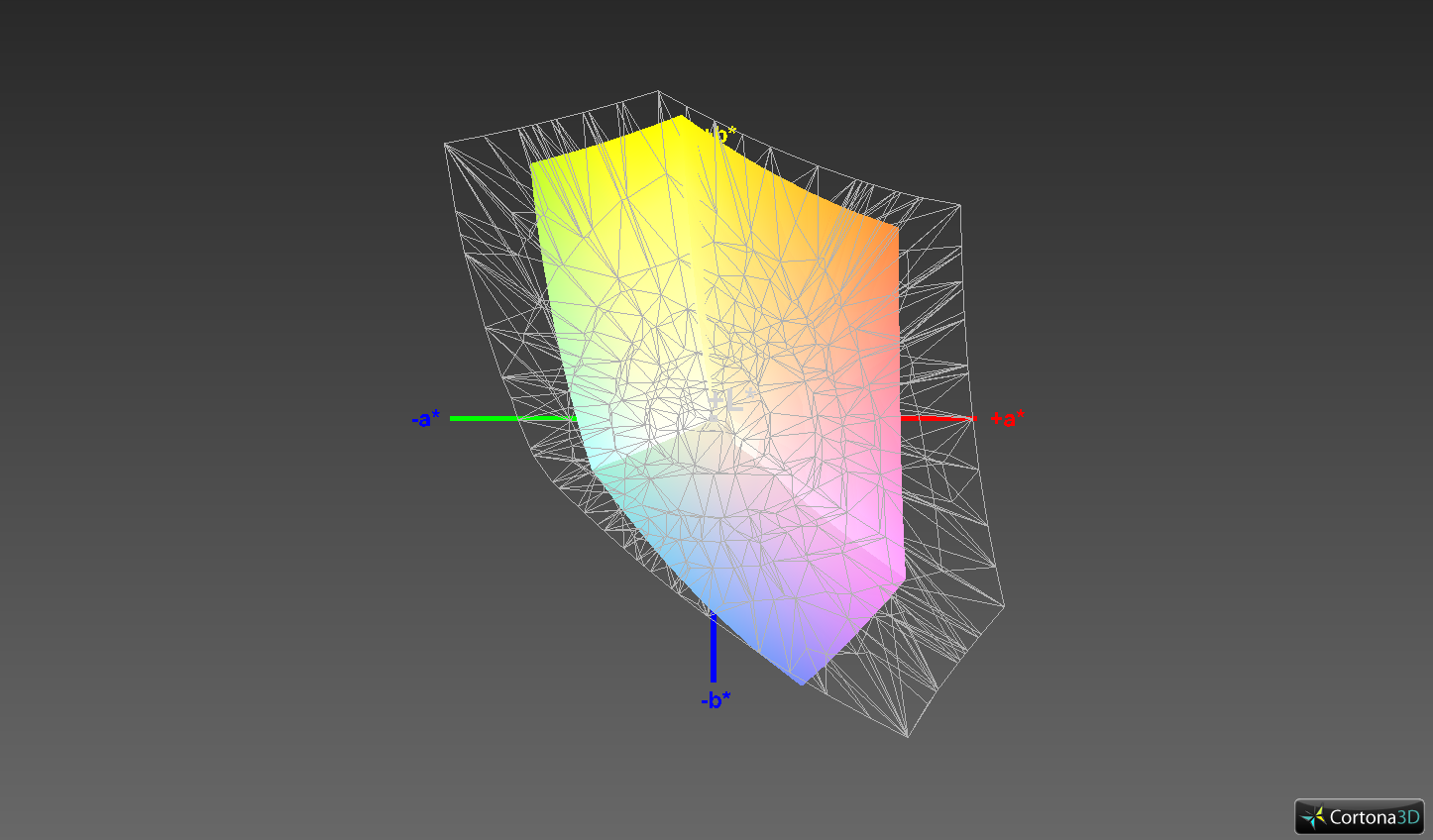Click the blue -b* axis line
Viewport: 1433px width, 840px height.
point(714,648)
